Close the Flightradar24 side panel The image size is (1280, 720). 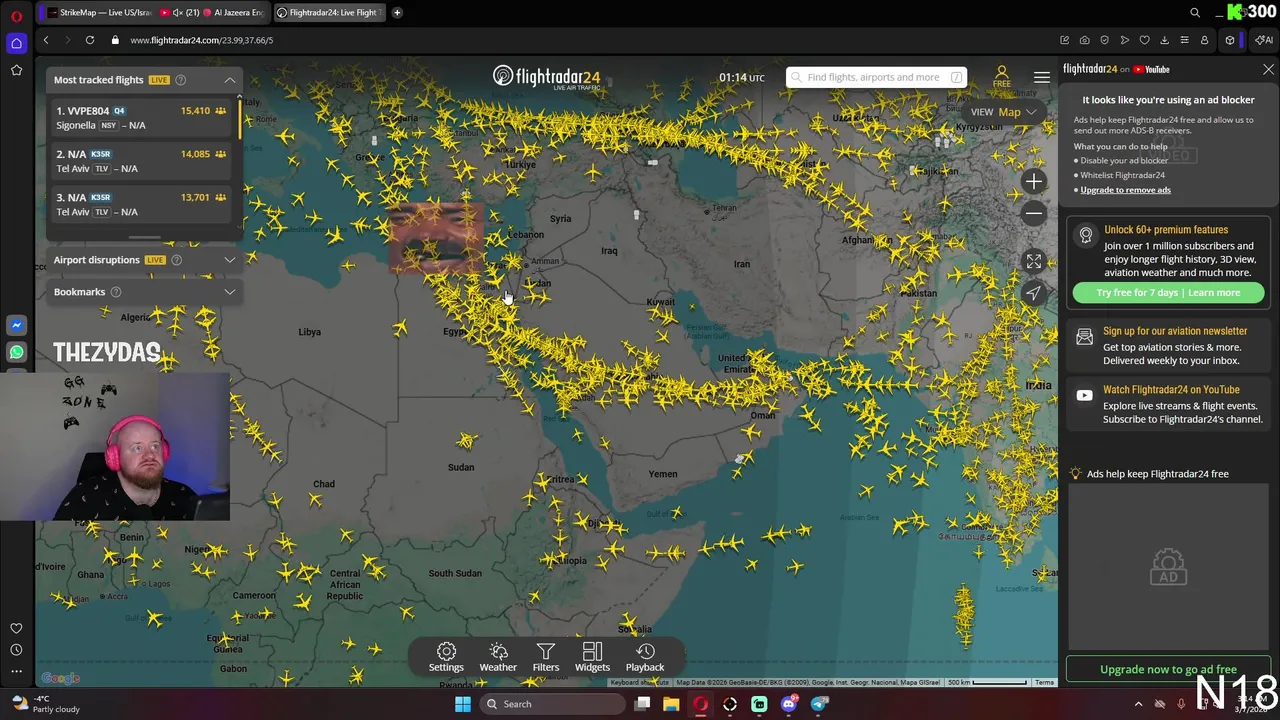point(1268,70)
